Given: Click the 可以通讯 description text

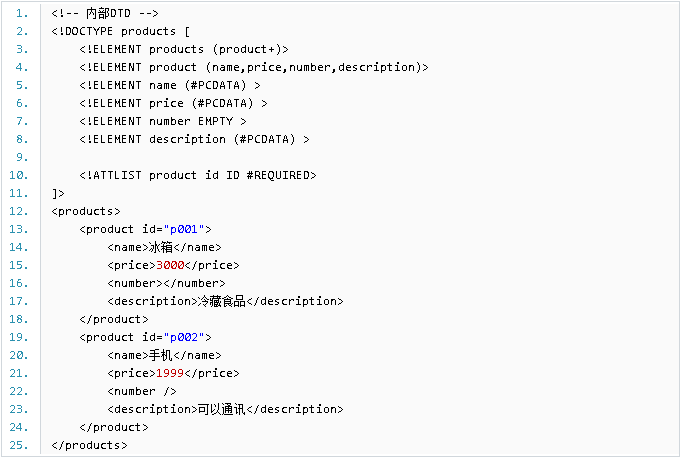Looking at the screenshot, I should pyautogui.click(x=221, y=409).
